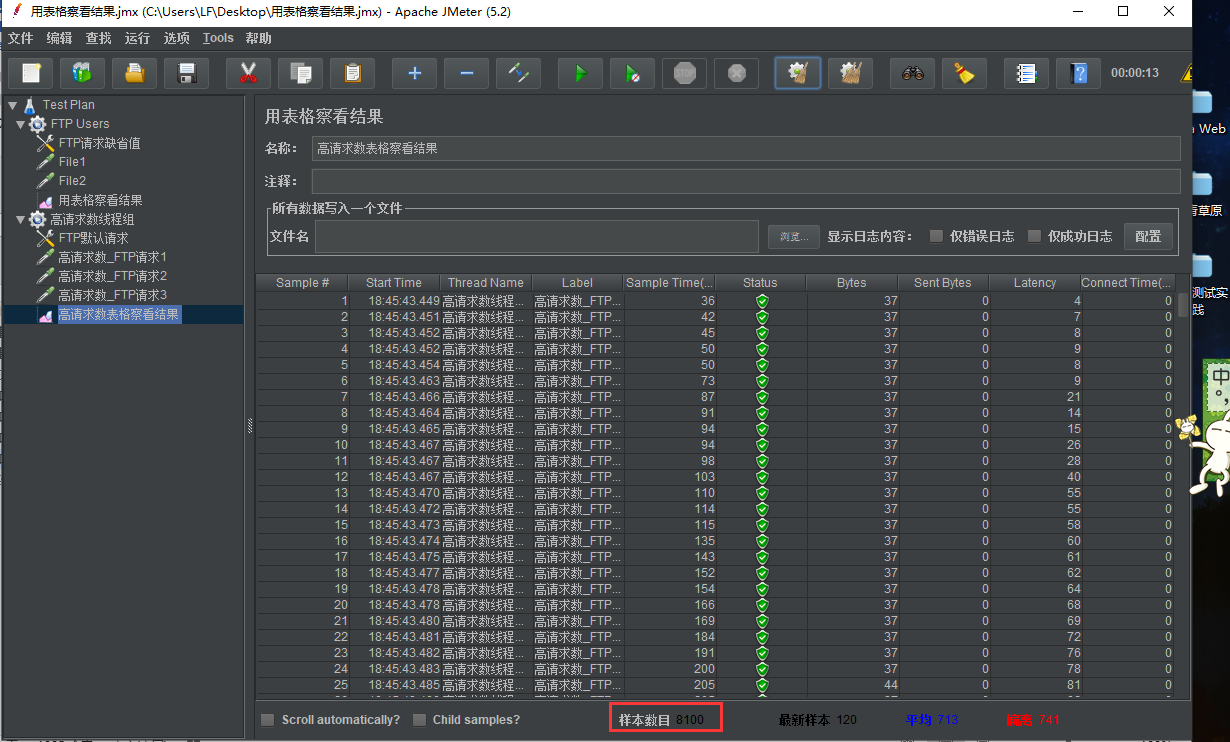The height and width of the screenshot is (742, 1230).
Task: Stop the running test icon
Action: (x=684, y=73)
